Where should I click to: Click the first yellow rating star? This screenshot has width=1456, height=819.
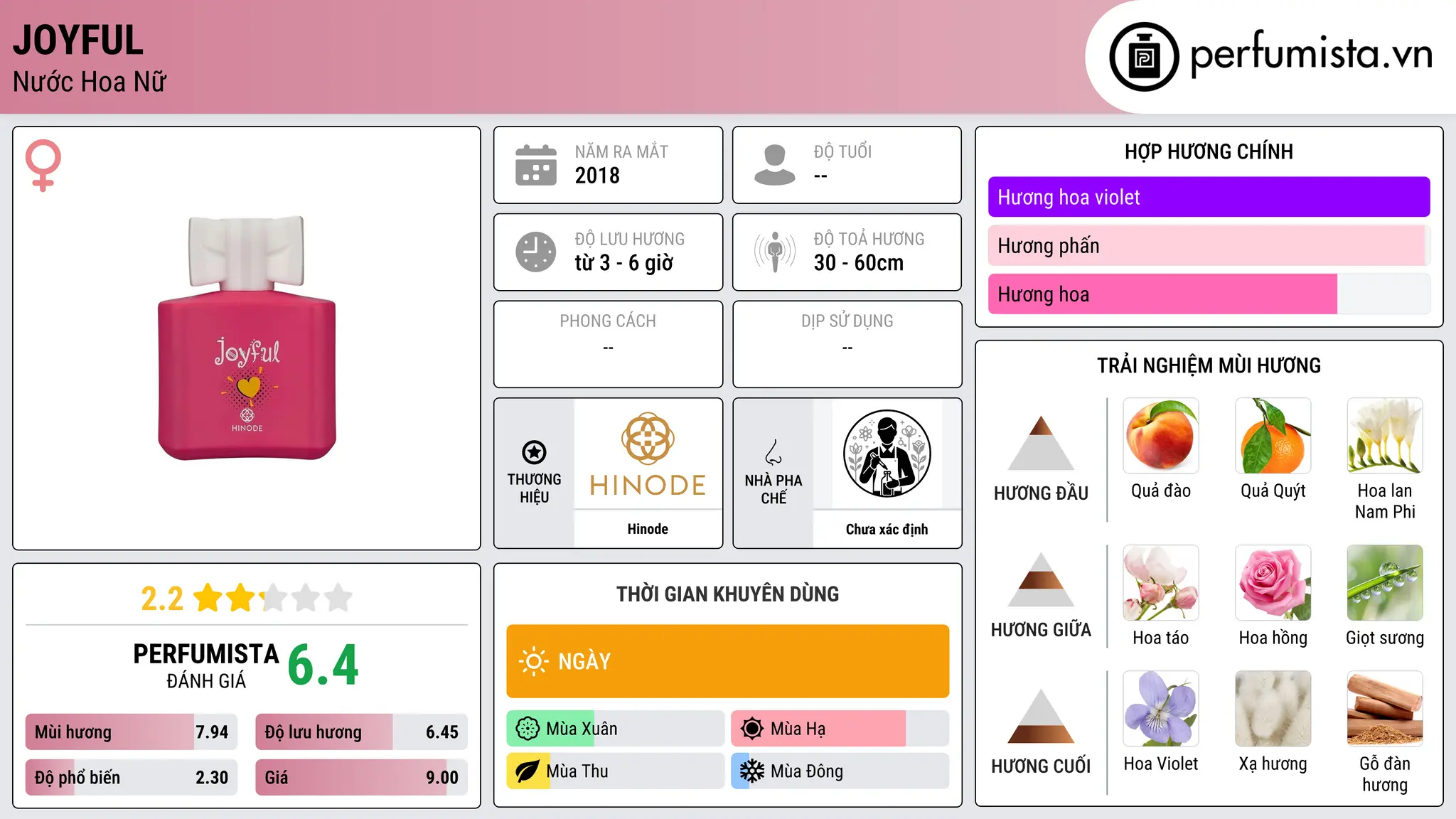click(208, 598)
